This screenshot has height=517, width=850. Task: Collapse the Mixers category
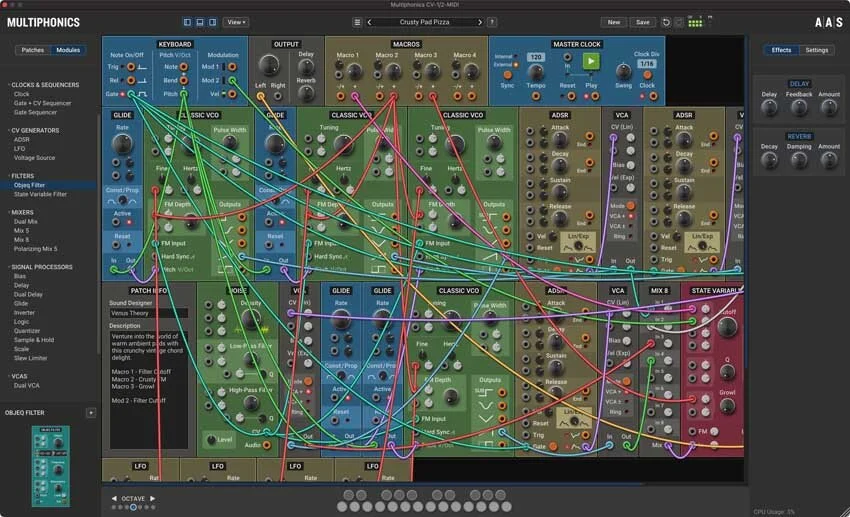click(x=22, y=212)
